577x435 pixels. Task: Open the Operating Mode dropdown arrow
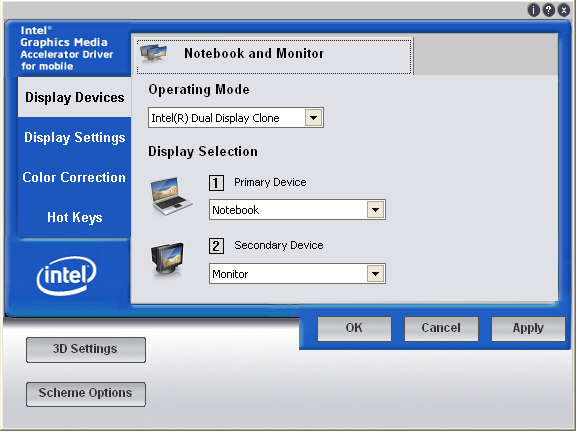click(314, 118)
